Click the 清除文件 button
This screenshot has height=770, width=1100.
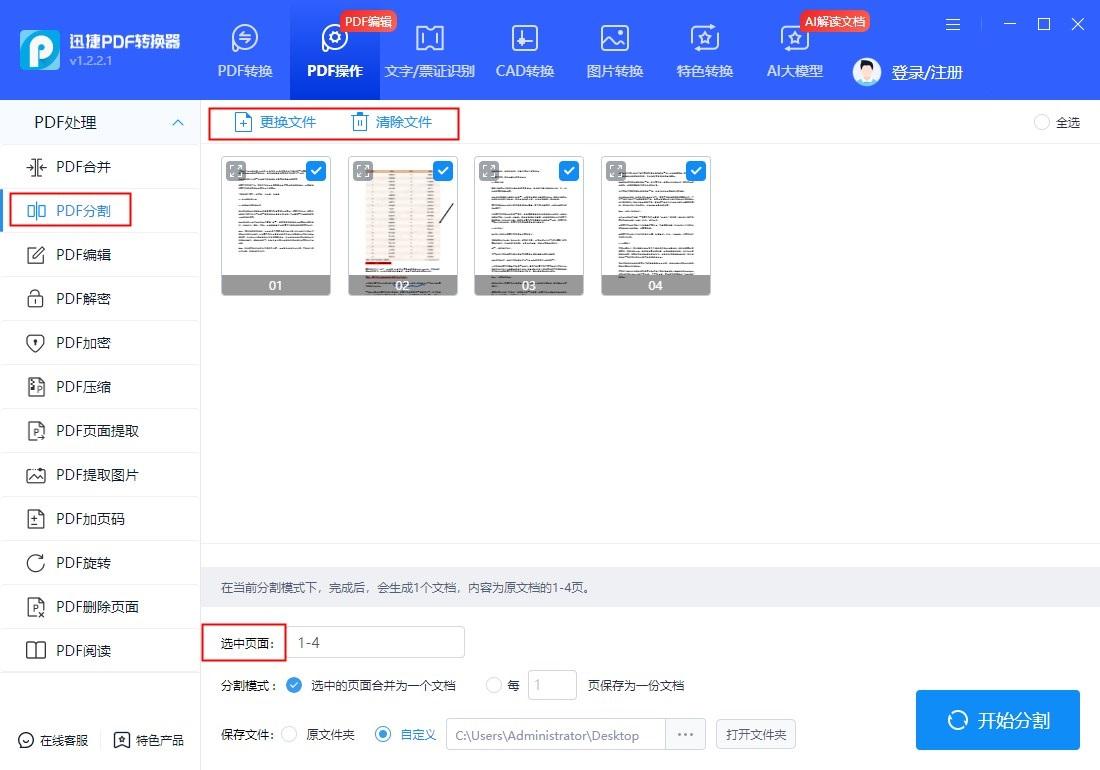click(391, 122)
